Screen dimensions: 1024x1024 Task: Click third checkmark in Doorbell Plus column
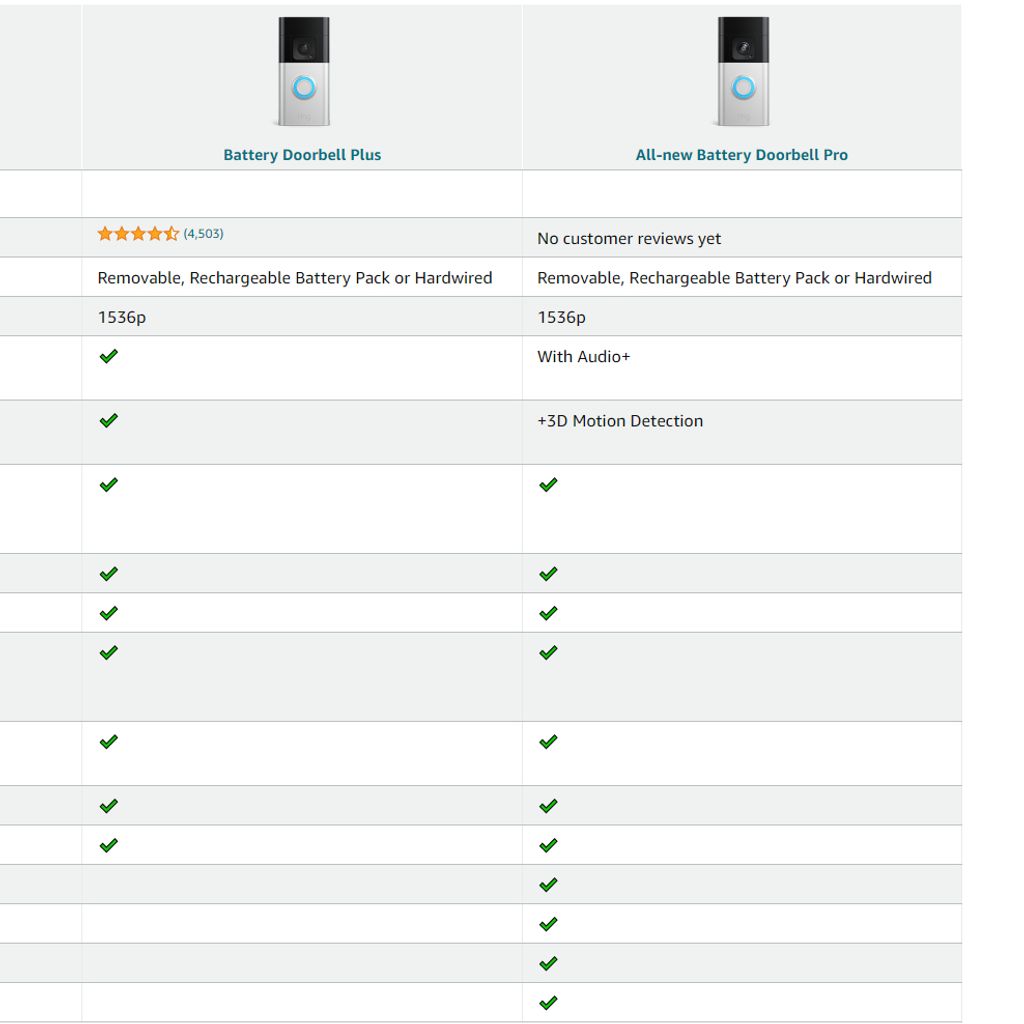[x=109, y=485]
